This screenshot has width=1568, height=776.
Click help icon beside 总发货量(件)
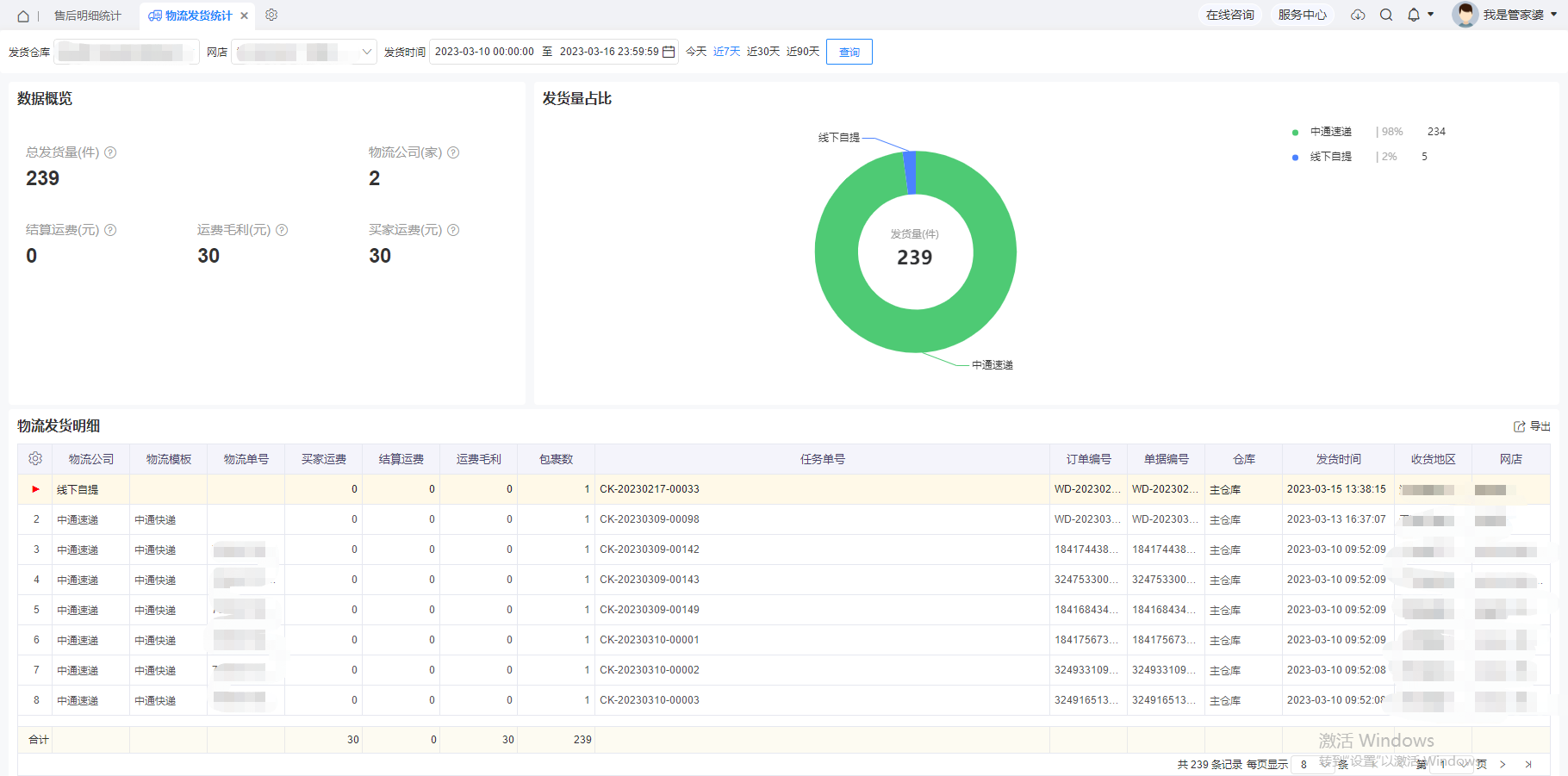click(x=110, y=152)
